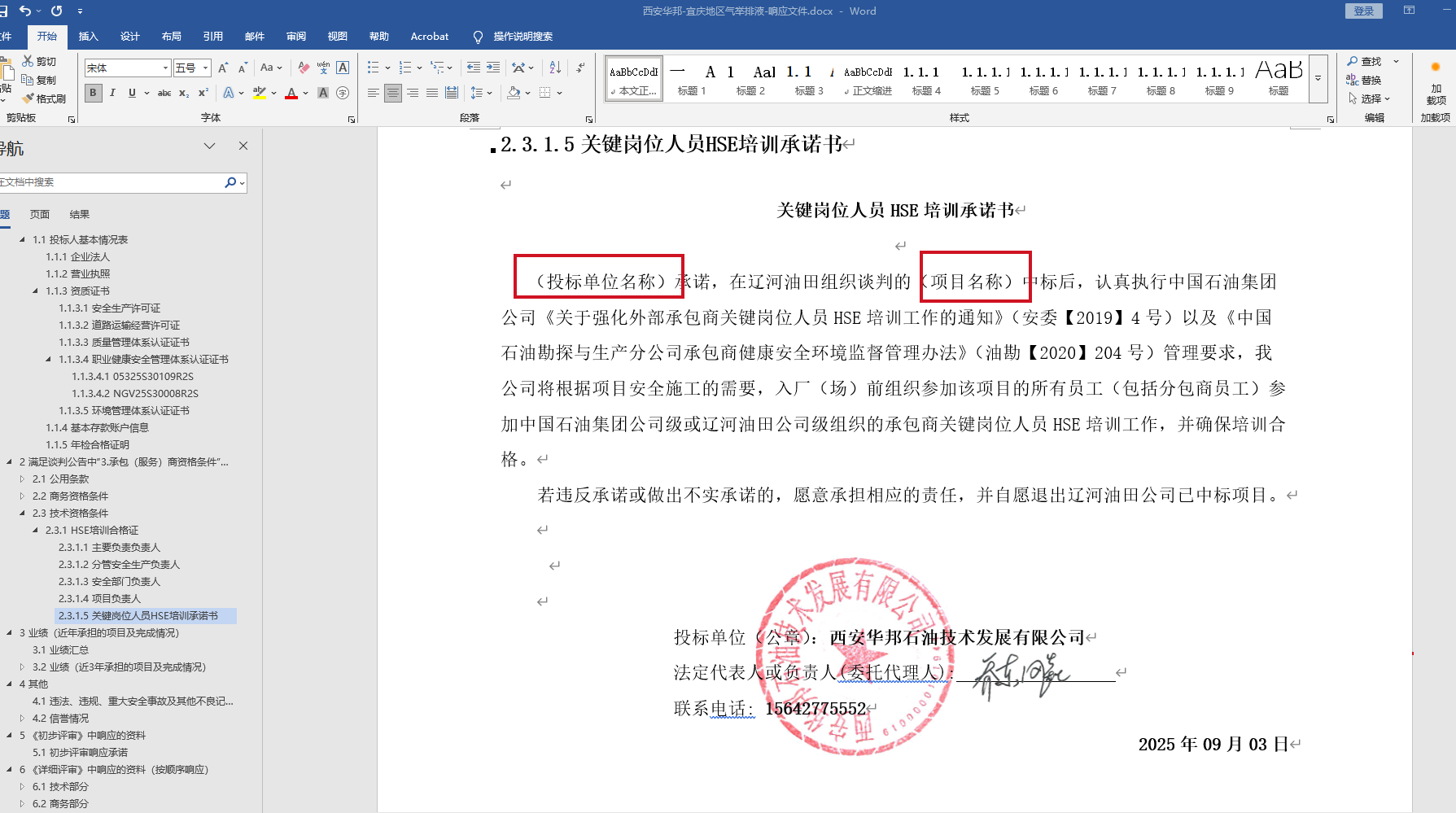Viewport: 1456px width, 813px height.
Task: Open the font color dropdown arrow
Action: [x=306, y=93]
